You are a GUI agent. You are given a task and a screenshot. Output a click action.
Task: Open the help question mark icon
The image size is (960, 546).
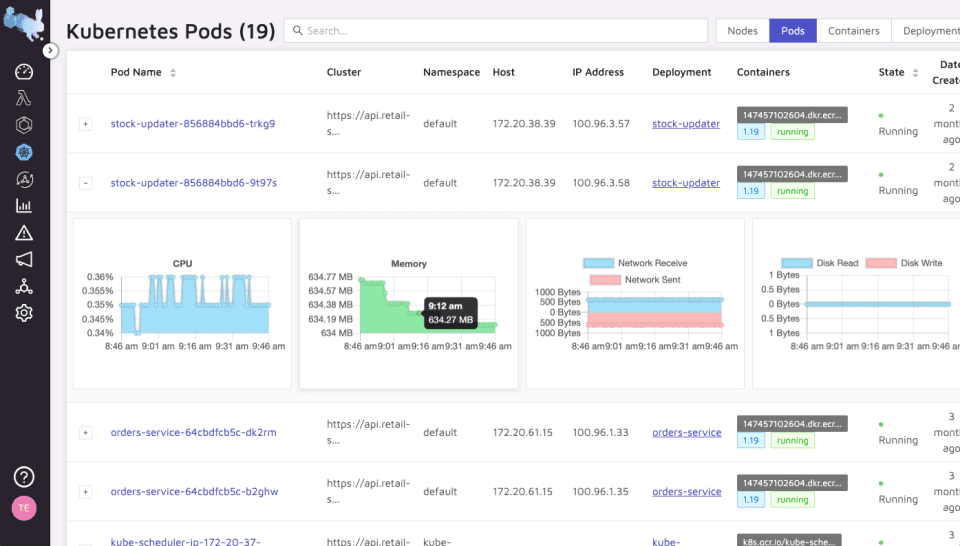[x=24, y=476]
